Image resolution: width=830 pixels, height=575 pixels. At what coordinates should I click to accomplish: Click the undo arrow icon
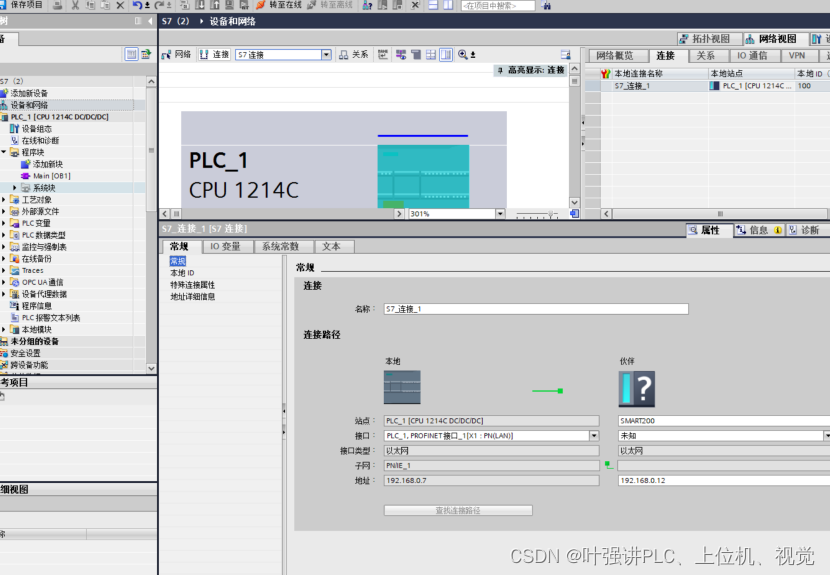coord(138,5)
